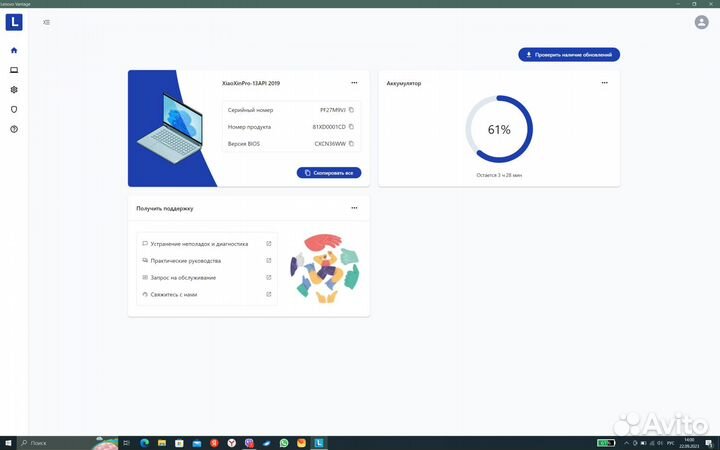This screenshot has width=720, height=450.
Task: Open Microsoft Store from the taskbar
Action: click(179, 443)
